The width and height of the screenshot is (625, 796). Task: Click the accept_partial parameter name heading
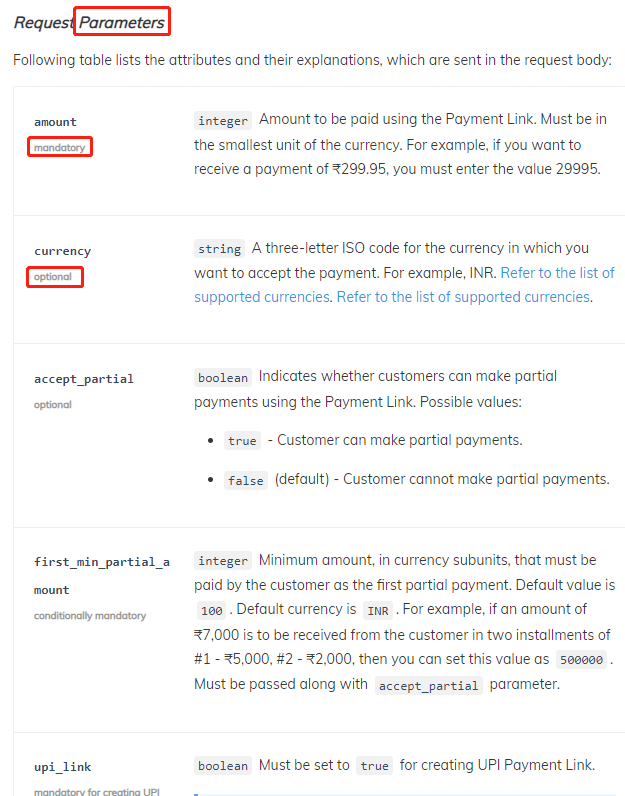tap(83, 379)
